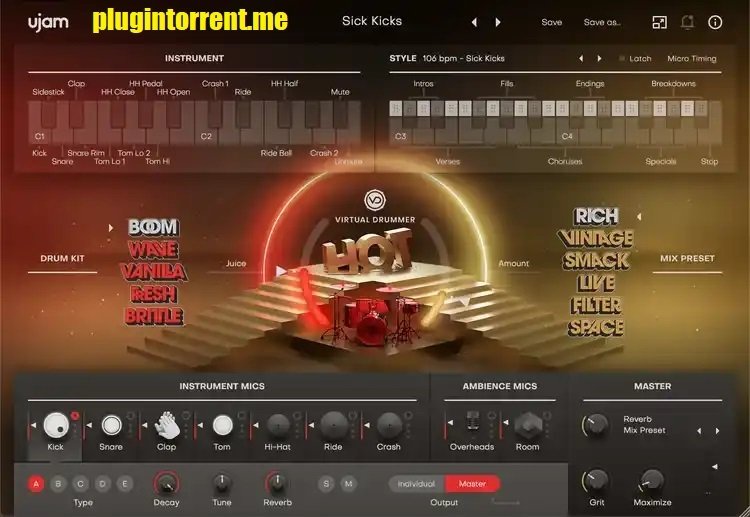The image size is (750, 517).
Task: Set output to Master
Action: pos(473,484)
